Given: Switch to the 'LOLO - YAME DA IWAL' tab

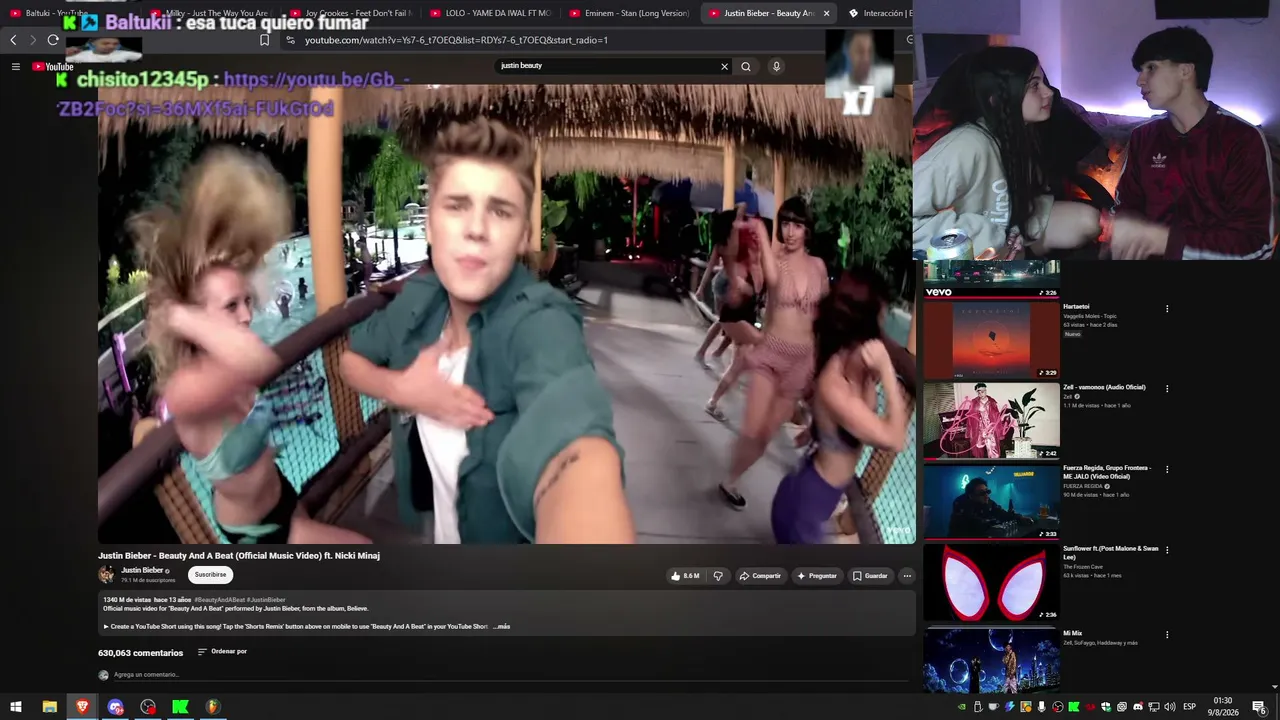Looking at the screenshot, I should (490, 13).
